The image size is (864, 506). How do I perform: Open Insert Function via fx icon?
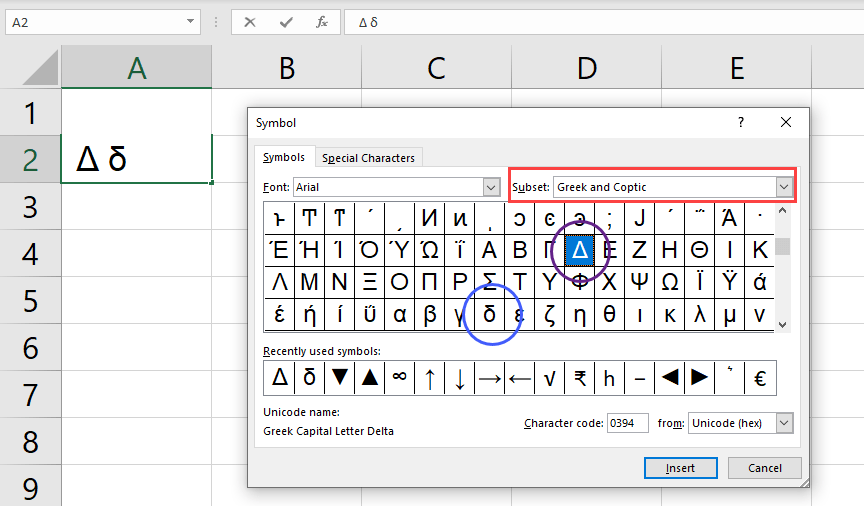coord(322,22)
